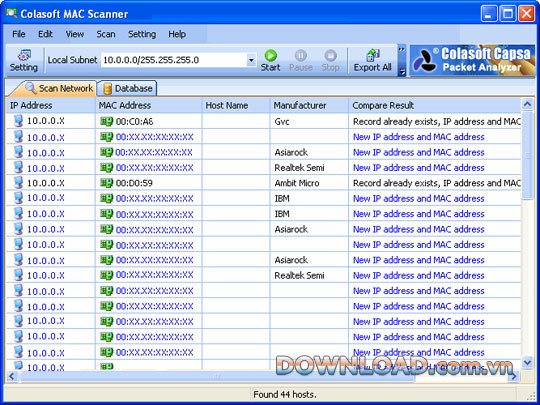540x405 pixels.
Task: Sort by the Compare Result column header
Action: tap(435, 105)
